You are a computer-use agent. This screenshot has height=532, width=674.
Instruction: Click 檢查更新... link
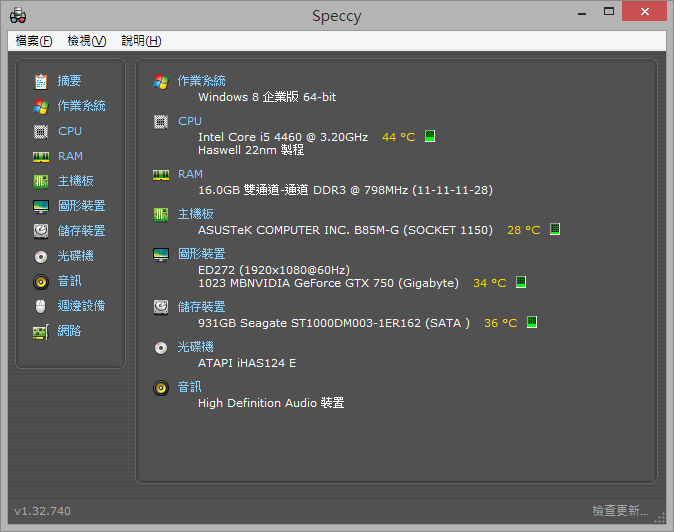[x=620, y=511]
